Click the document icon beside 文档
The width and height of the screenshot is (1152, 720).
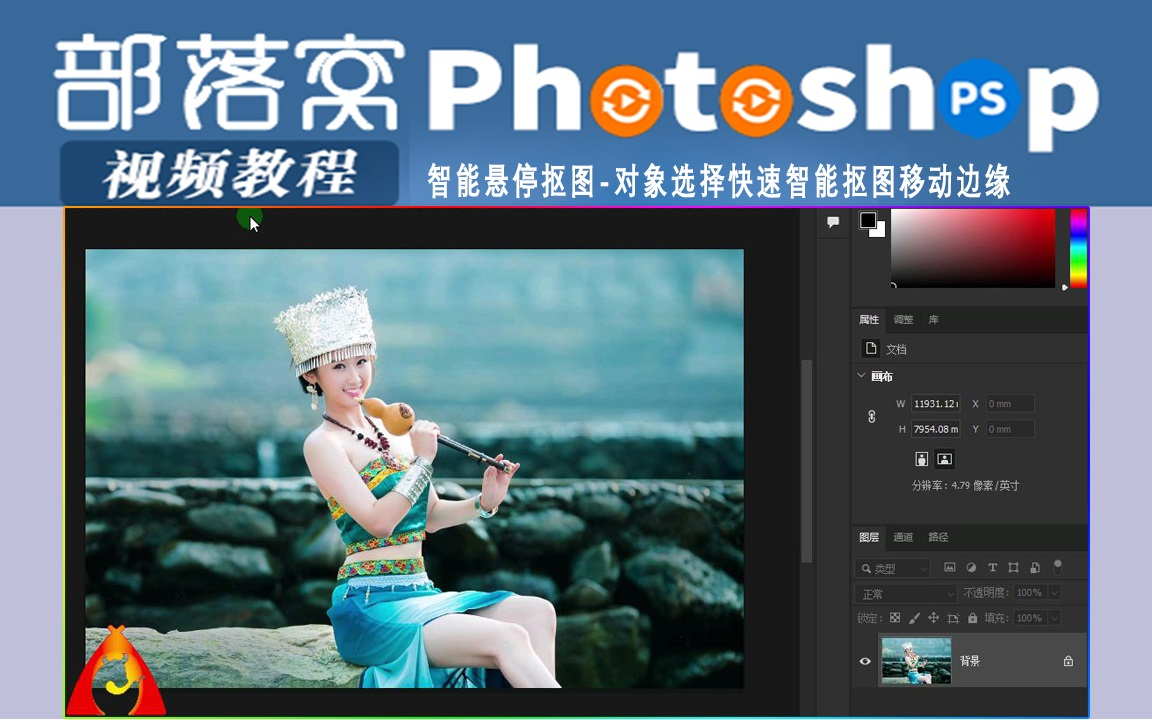[871, 348]
